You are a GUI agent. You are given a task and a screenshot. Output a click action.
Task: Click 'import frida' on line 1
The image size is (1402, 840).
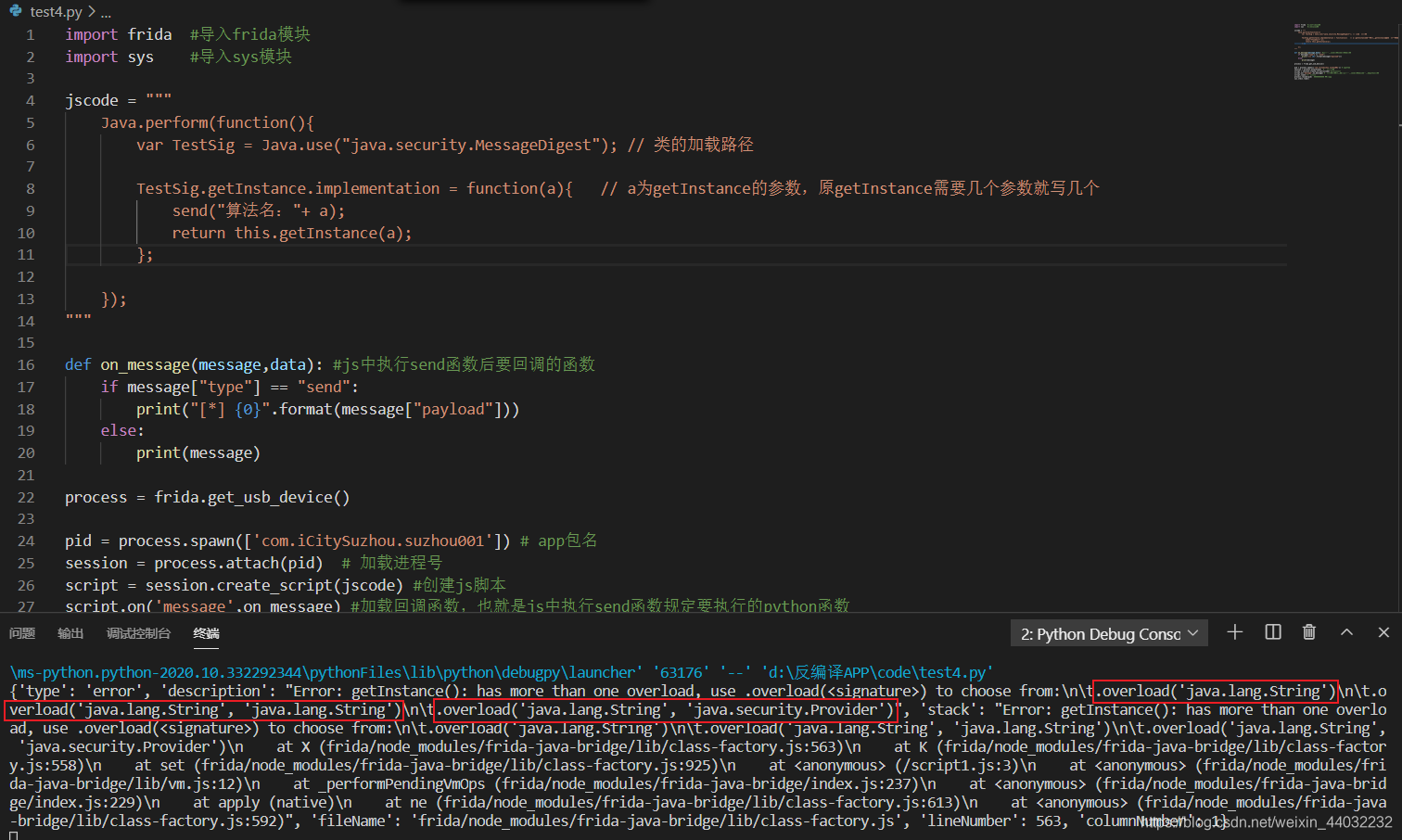pyautogui.click(x=119, y=34)
